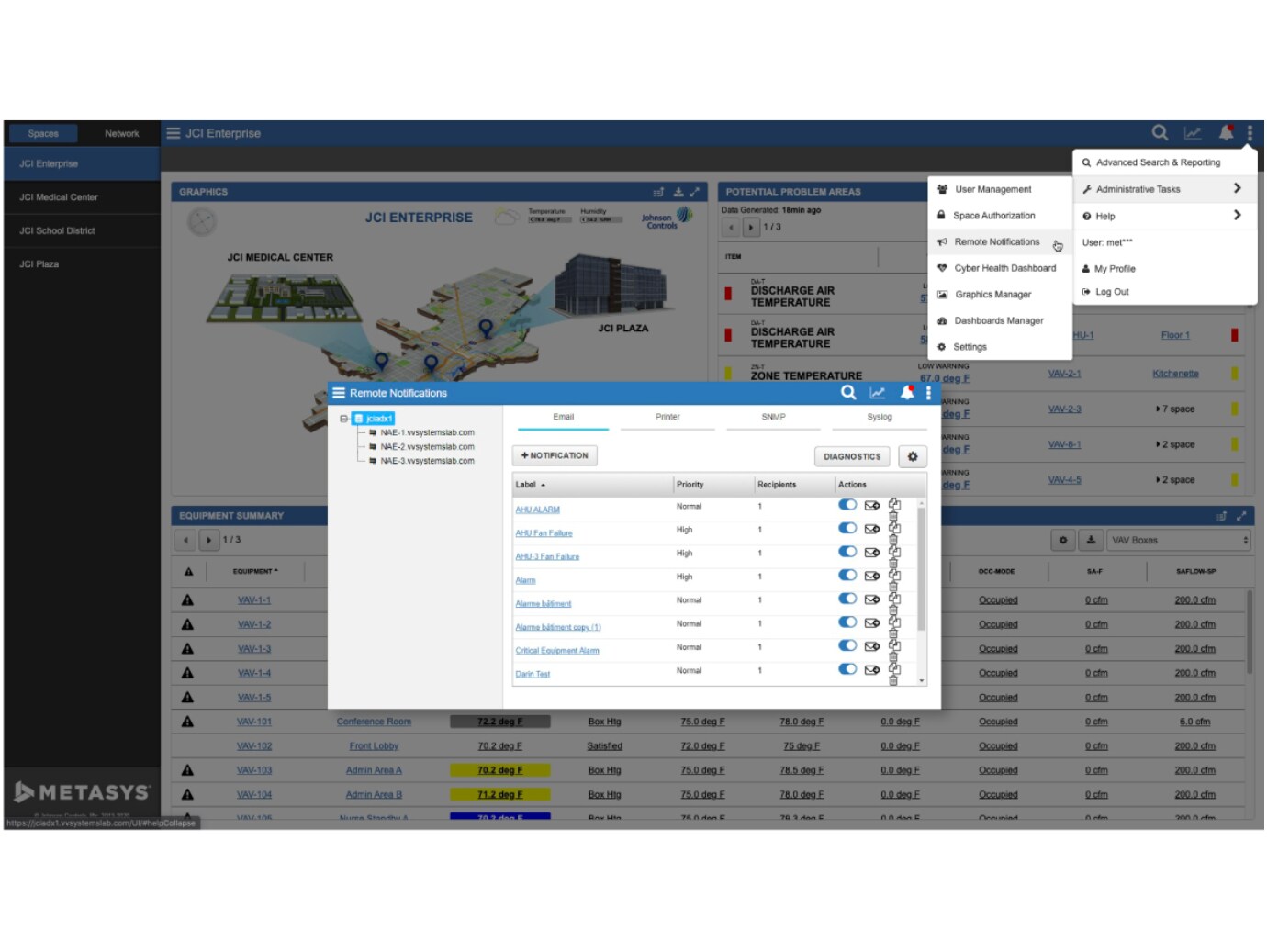Toggle off the Alarms bâtiment notification

pos(847,599)
